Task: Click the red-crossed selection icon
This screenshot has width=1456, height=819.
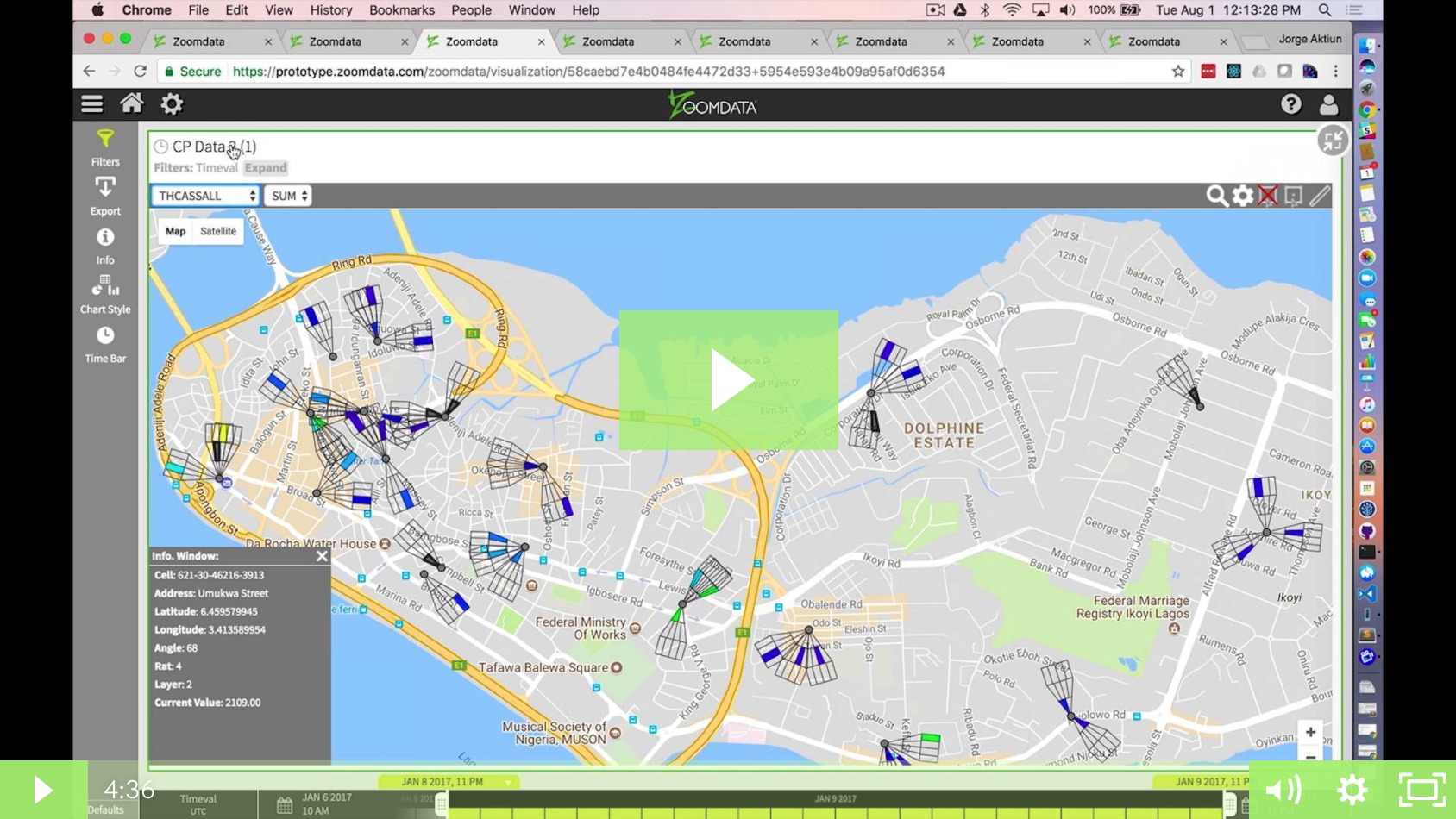Action: point(1267,196)
